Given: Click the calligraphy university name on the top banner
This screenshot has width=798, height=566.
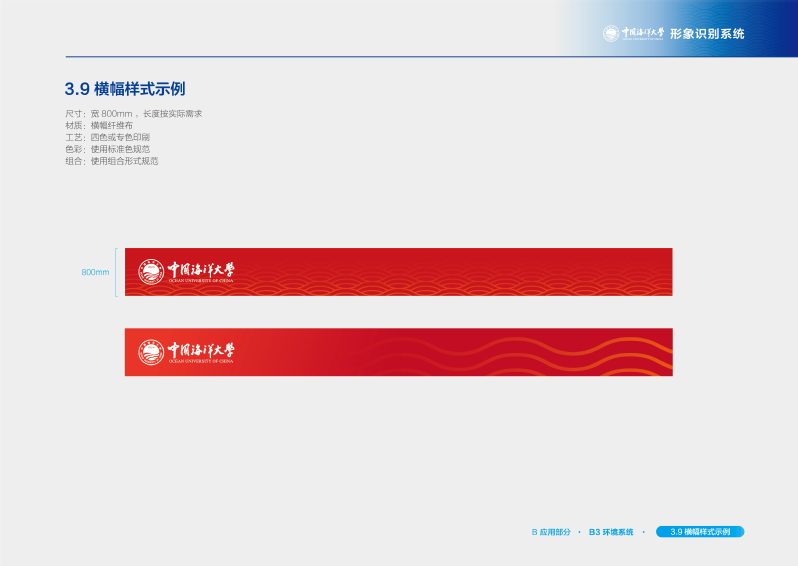Looking at the screenshot, I should coord(201,269).
